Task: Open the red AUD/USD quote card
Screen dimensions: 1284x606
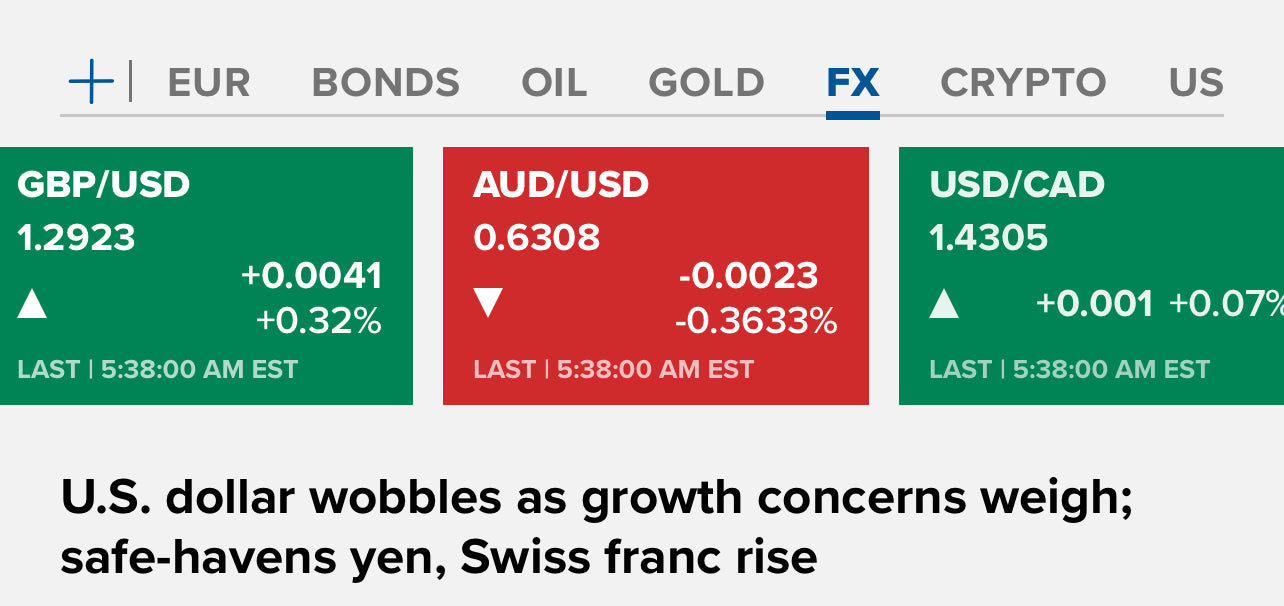Action: [x=656, y=276]
